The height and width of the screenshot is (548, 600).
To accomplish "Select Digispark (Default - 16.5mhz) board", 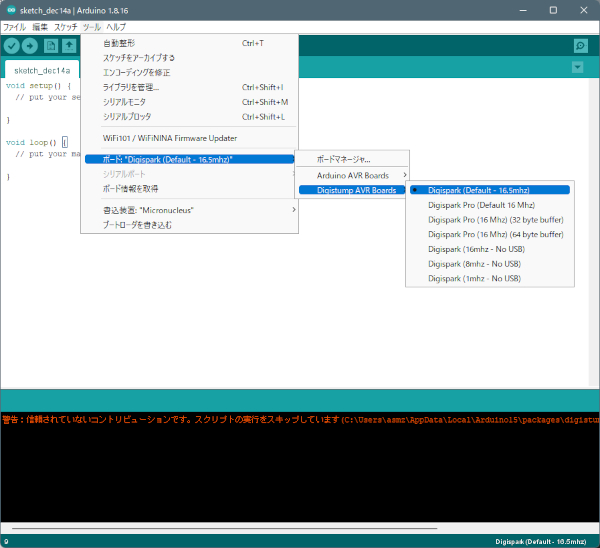I will click(490, 190).
